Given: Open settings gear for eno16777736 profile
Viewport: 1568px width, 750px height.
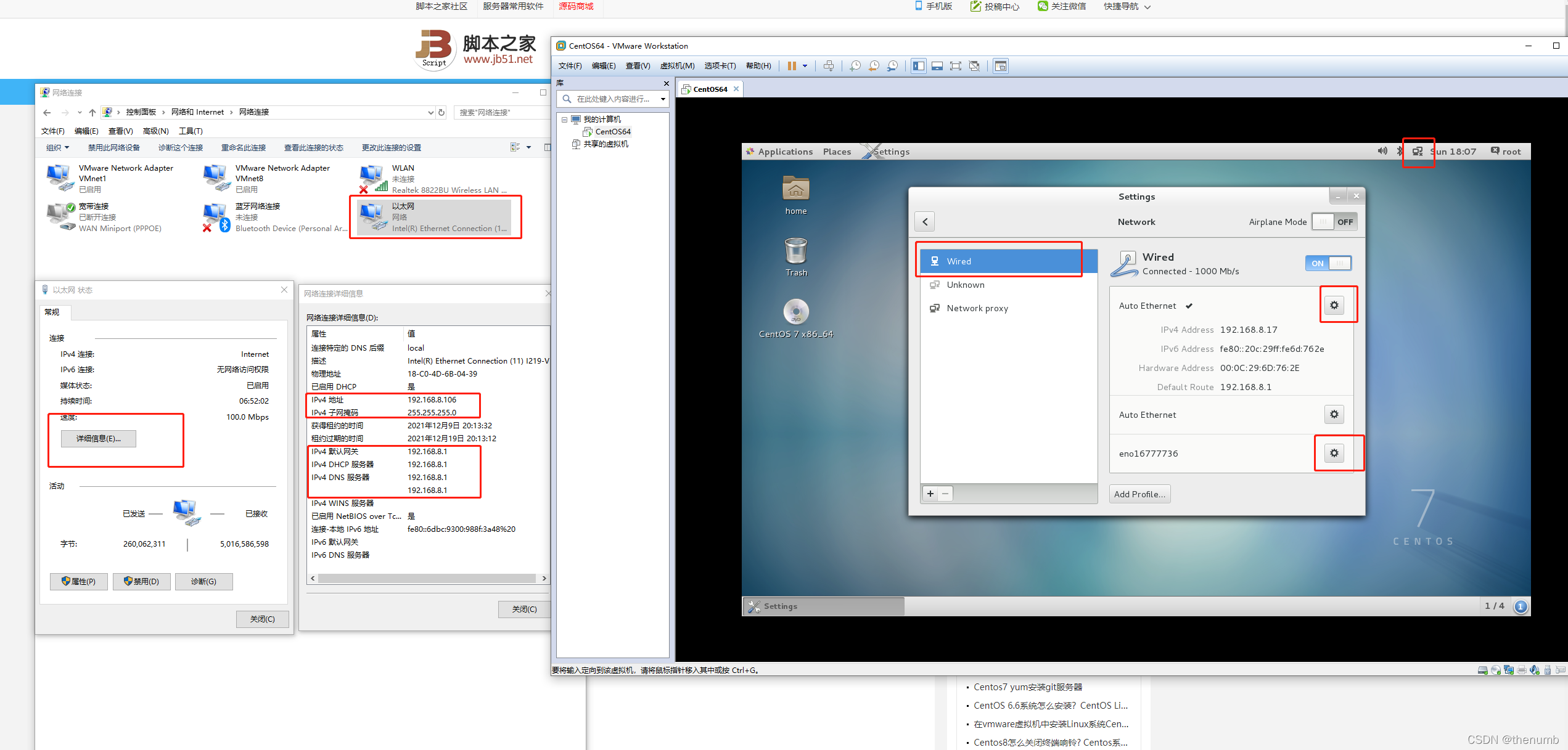Looking at the screenshot, I should 1334,453.
